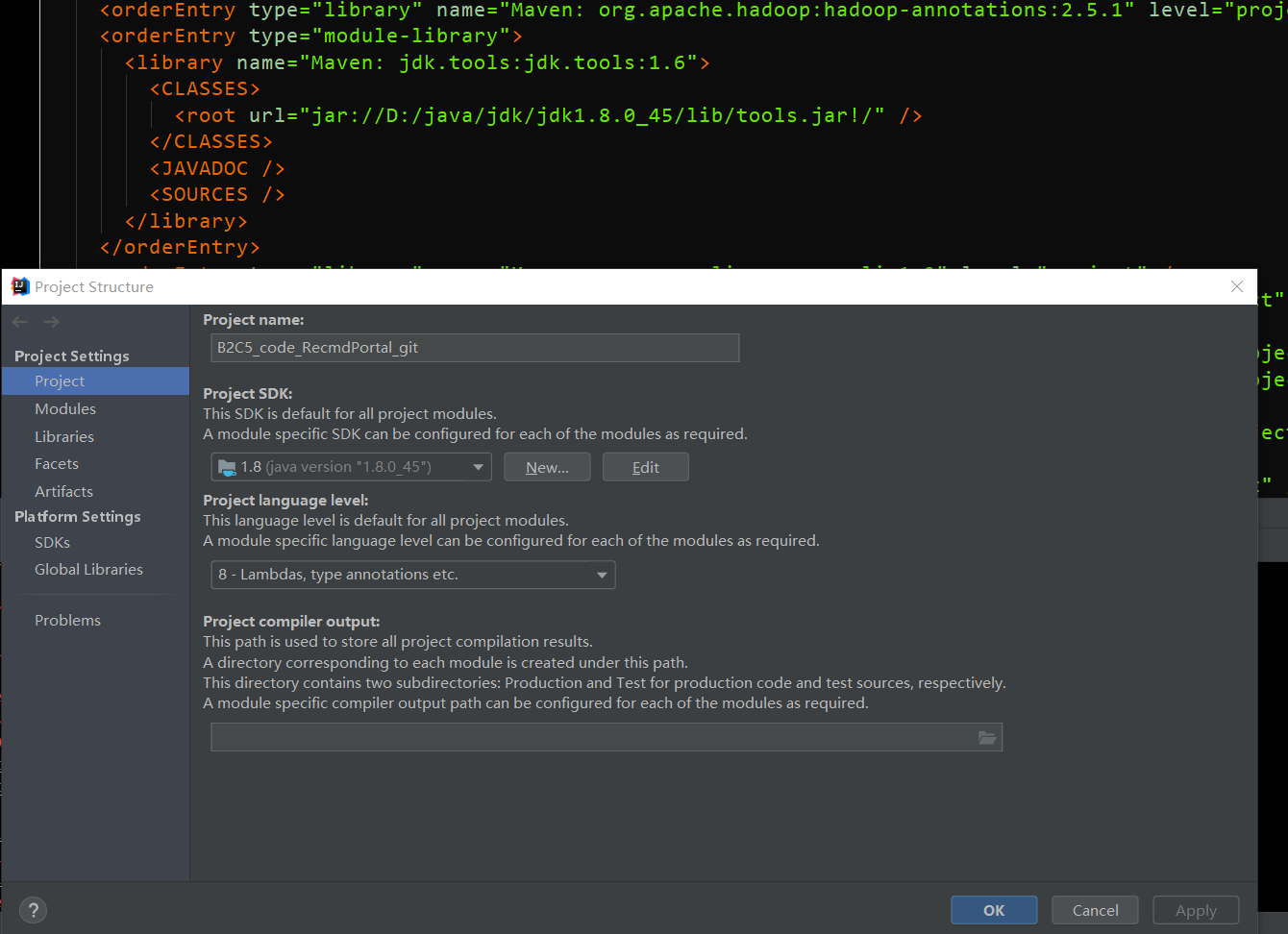The height and width of the screenshot is (934, 1288).
Task: Cancel the Project Structure dialog
Action: (1095, 910)
